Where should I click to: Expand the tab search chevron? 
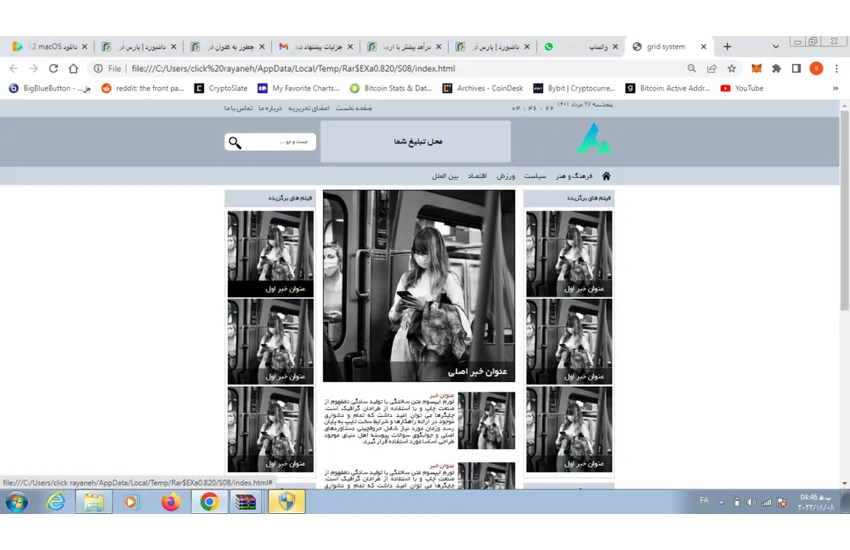click(x=776, y=47)
